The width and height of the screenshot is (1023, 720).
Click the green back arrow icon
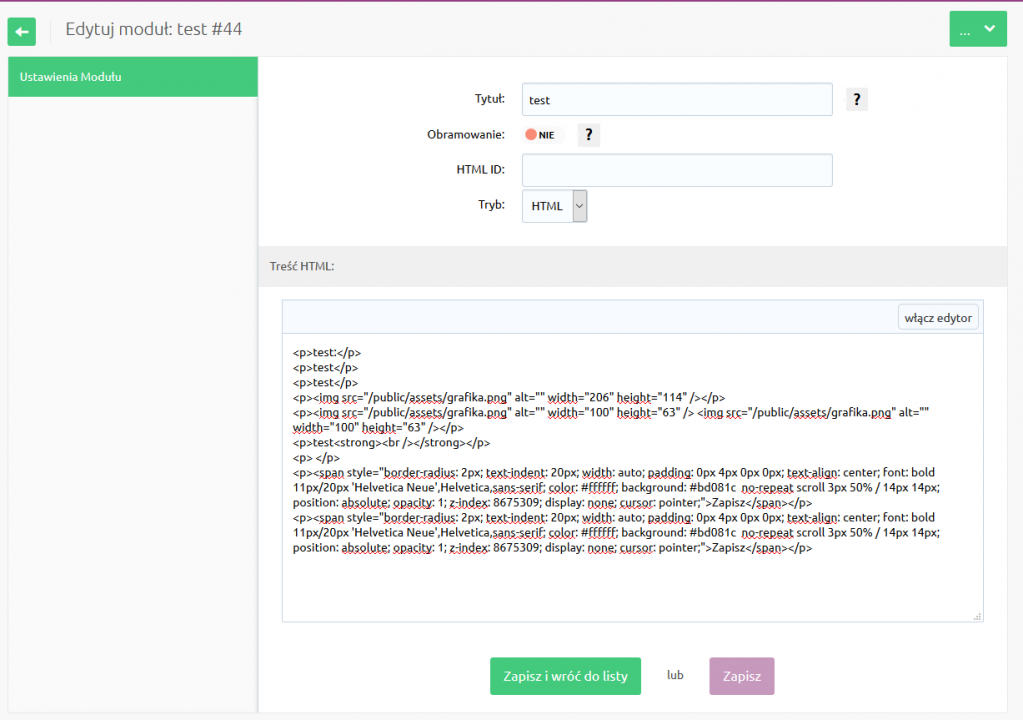coord(22,31)
